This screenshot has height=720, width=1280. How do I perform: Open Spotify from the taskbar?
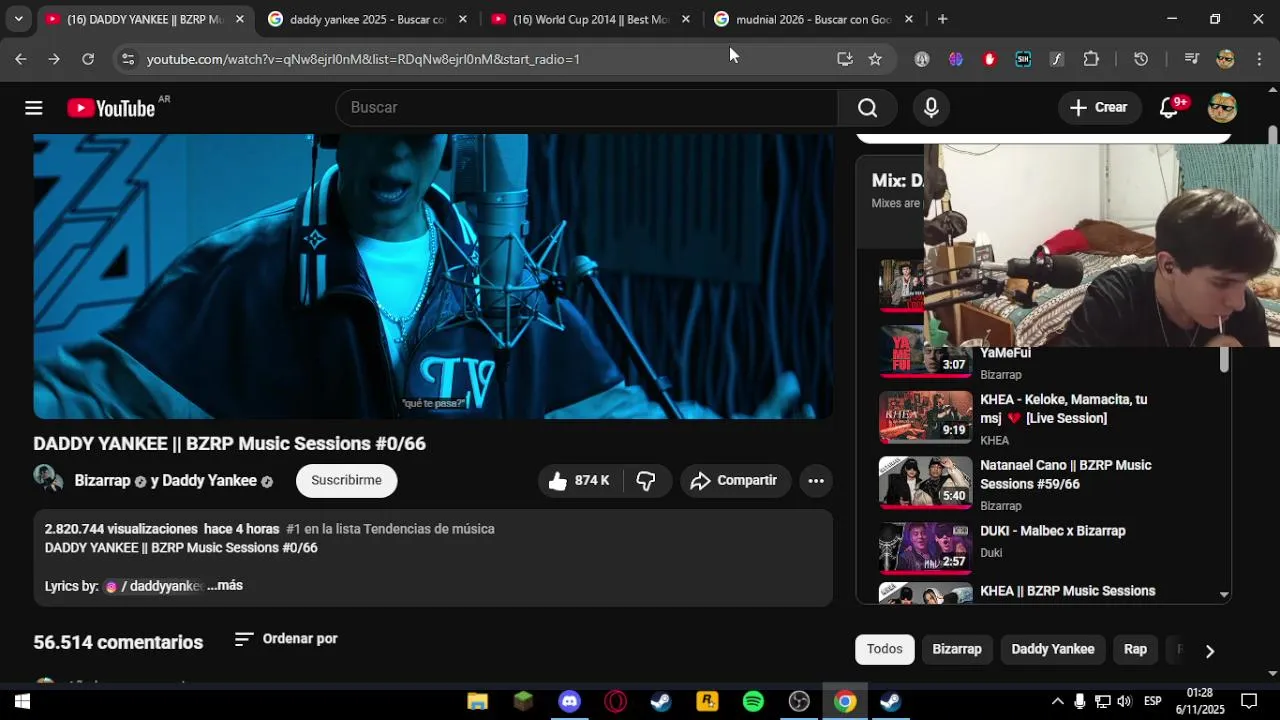[x=753, y=702]
